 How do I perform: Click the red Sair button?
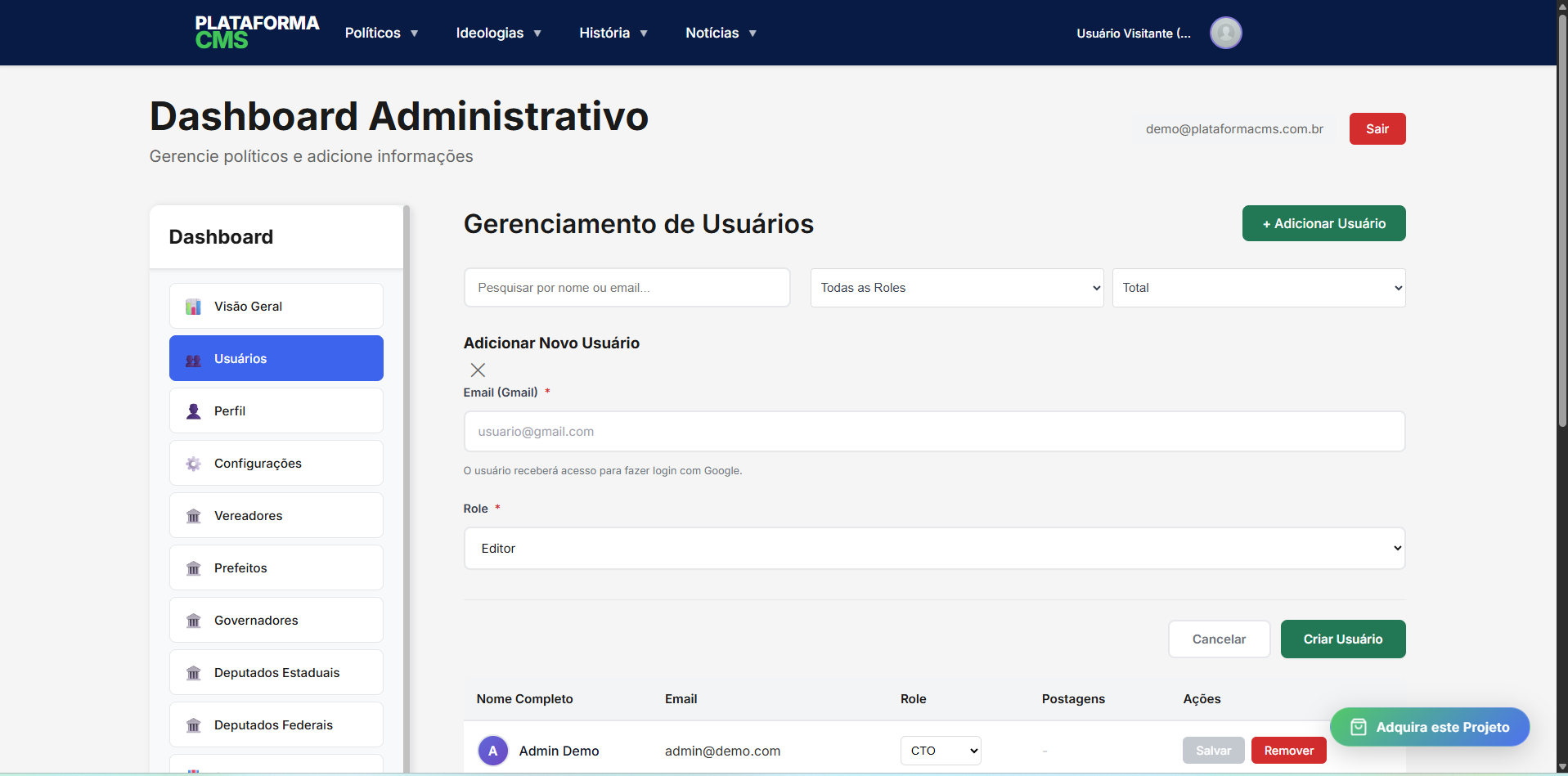tap(1377, 129)
